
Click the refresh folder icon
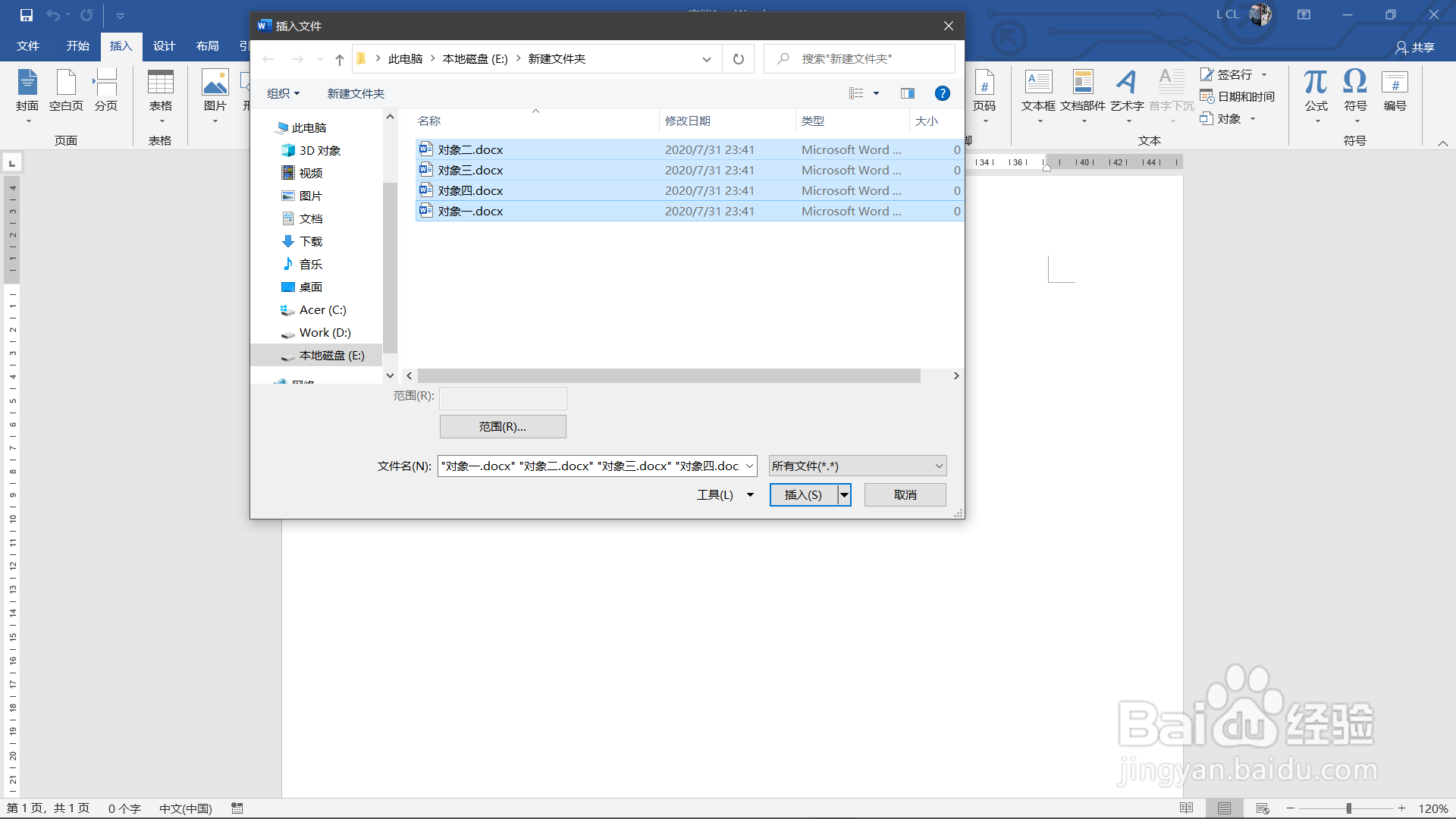738,59
